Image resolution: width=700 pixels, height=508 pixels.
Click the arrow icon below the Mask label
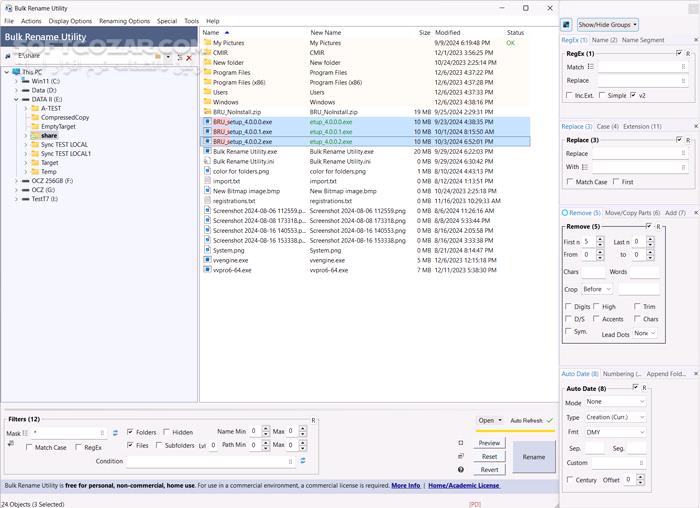tap(11, 443)
